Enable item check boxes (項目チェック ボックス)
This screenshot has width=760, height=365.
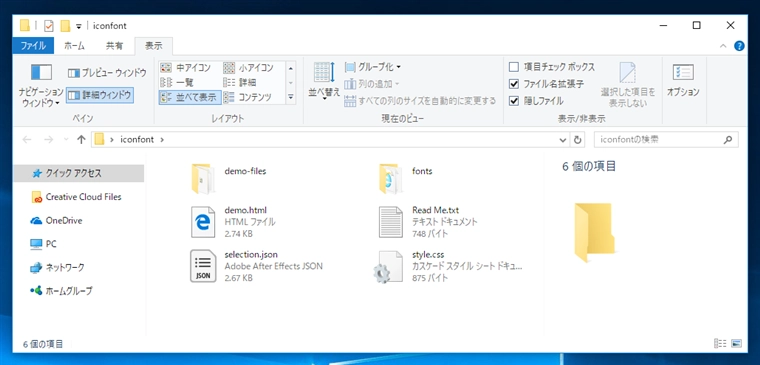point(552,67)
